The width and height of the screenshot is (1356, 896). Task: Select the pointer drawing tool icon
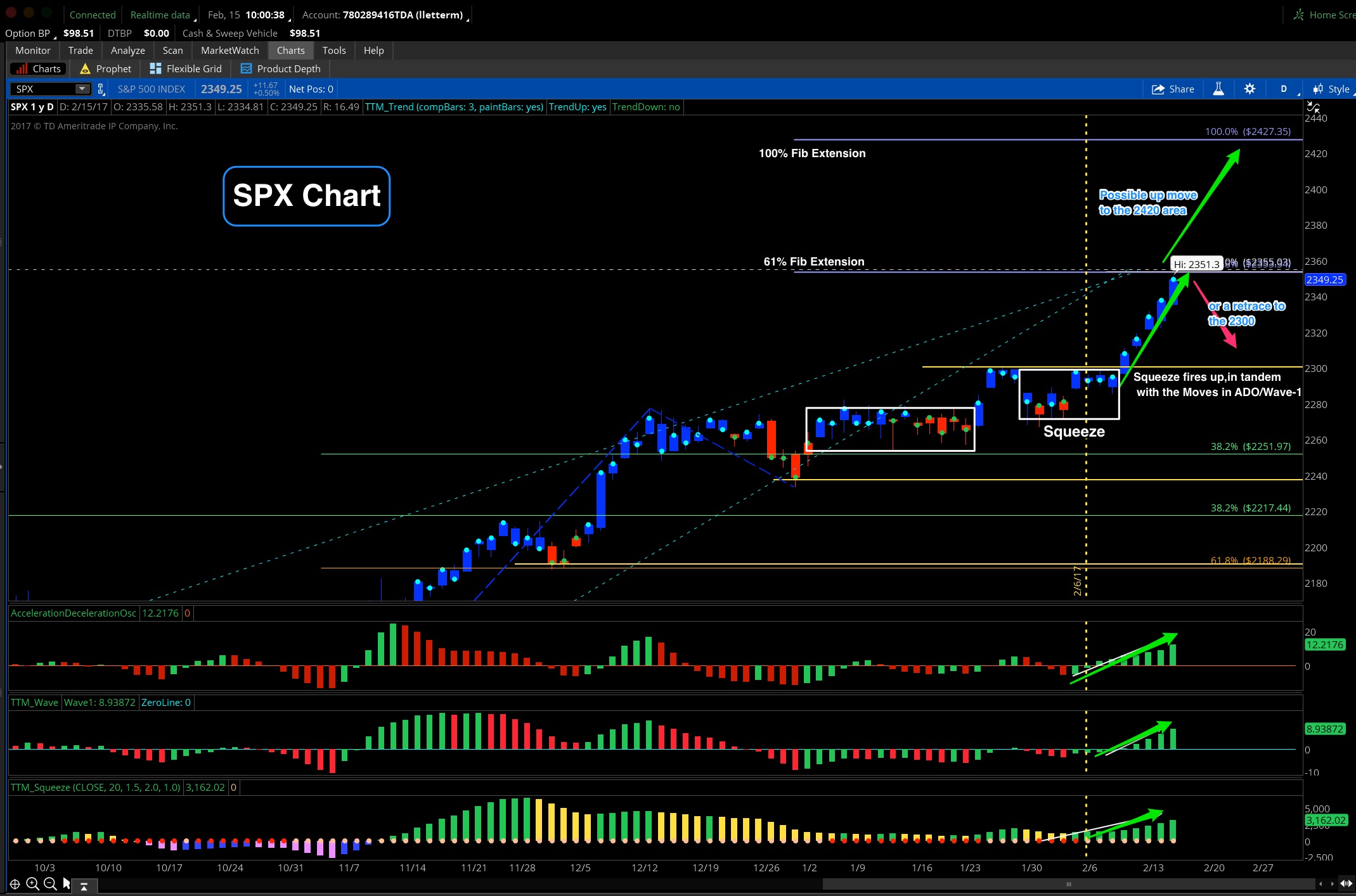coord(67,884)
